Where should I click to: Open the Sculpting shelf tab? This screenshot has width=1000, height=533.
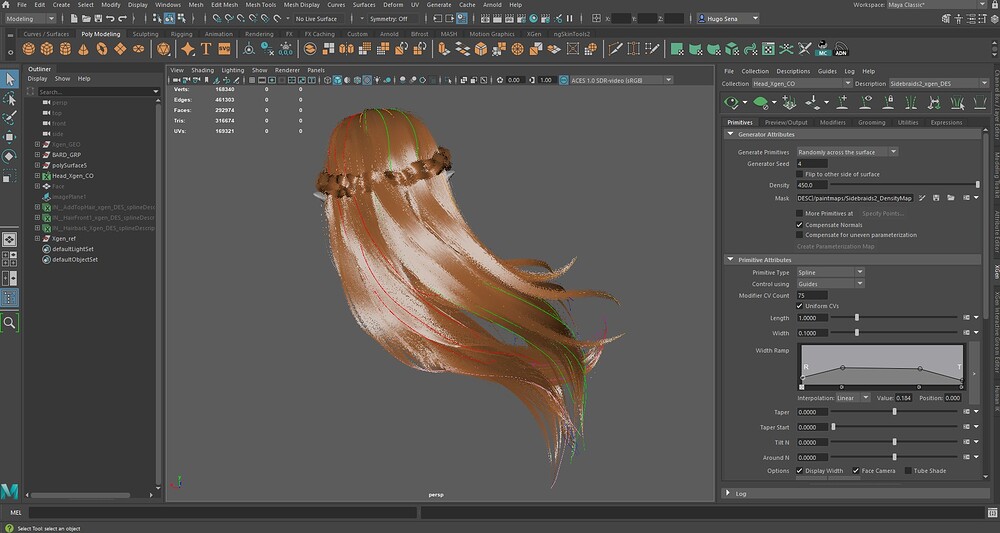145,34
